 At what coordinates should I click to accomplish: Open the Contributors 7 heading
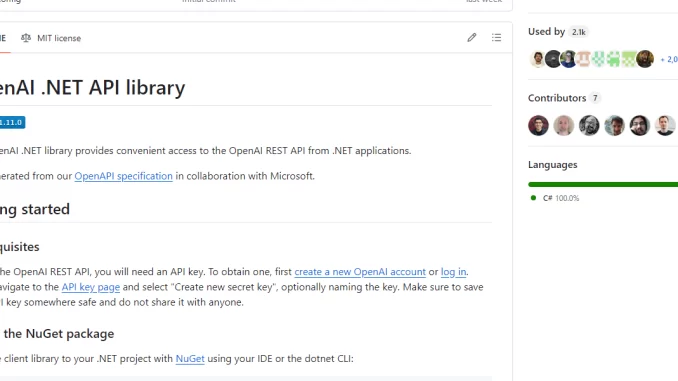pos(564,98)
